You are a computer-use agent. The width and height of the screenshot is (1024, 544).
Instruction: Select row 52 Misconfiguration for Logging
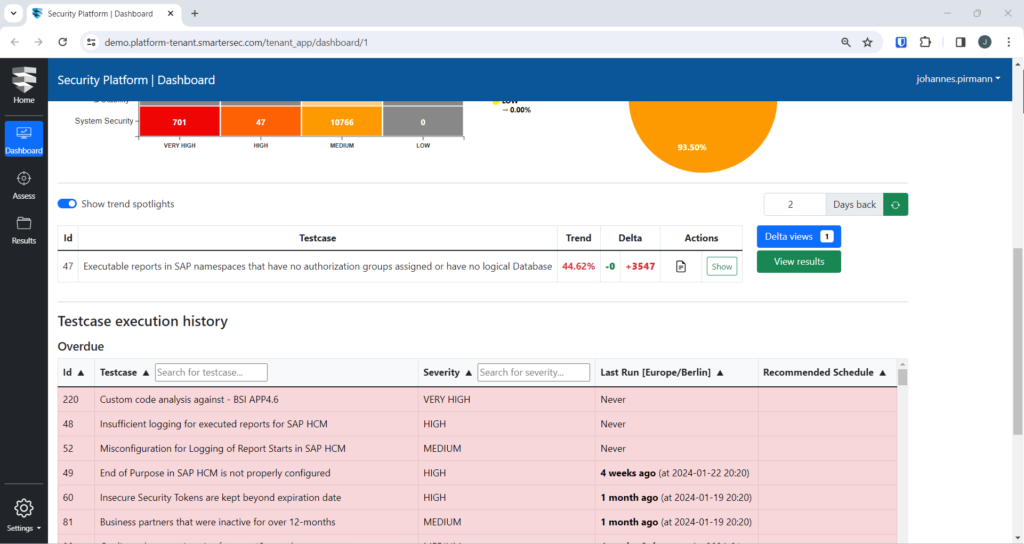[x=477, y=449]
